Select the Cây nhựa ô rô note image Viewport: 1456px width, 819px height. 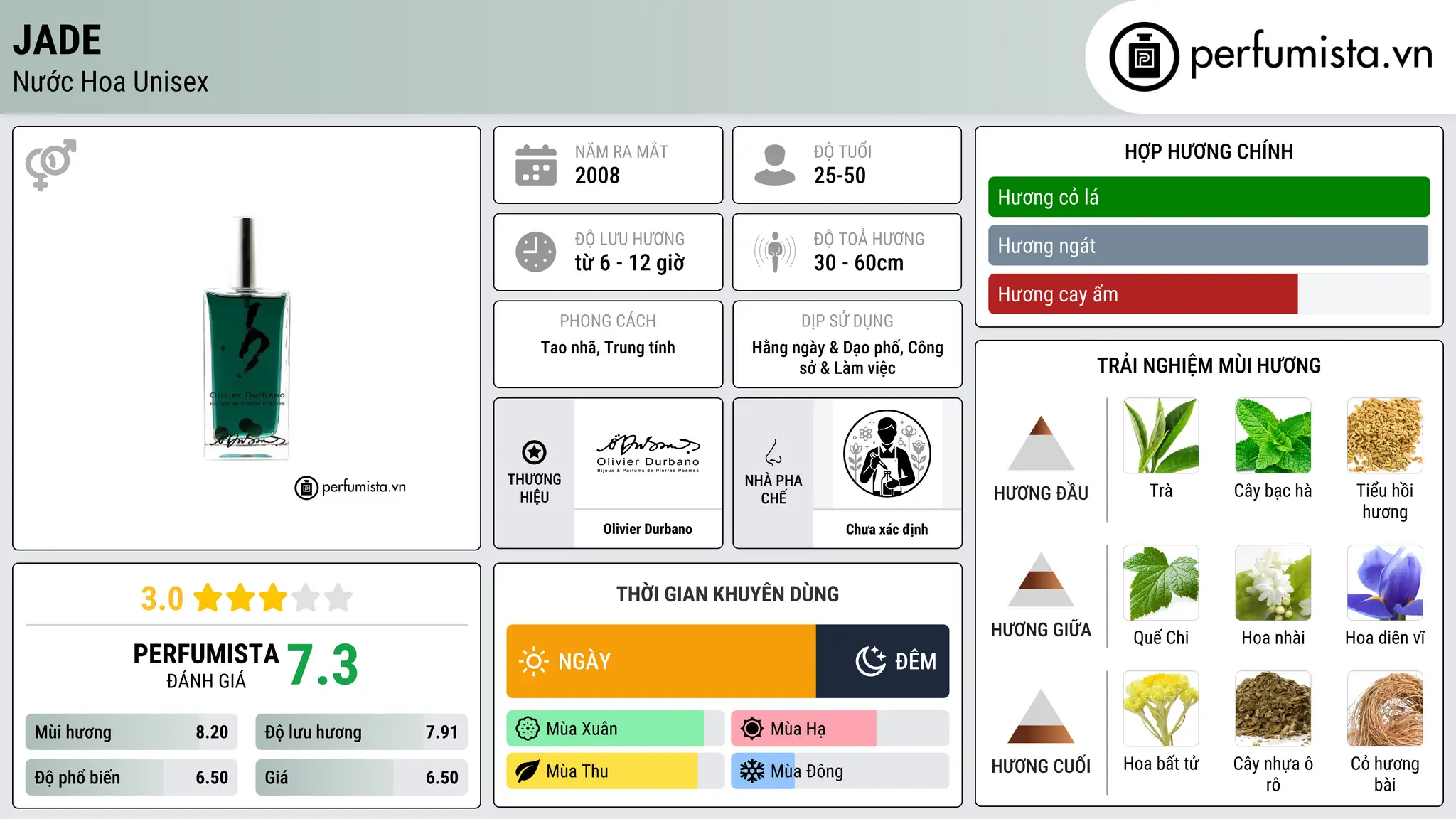pyautogui.click(x=1273, y=709)
